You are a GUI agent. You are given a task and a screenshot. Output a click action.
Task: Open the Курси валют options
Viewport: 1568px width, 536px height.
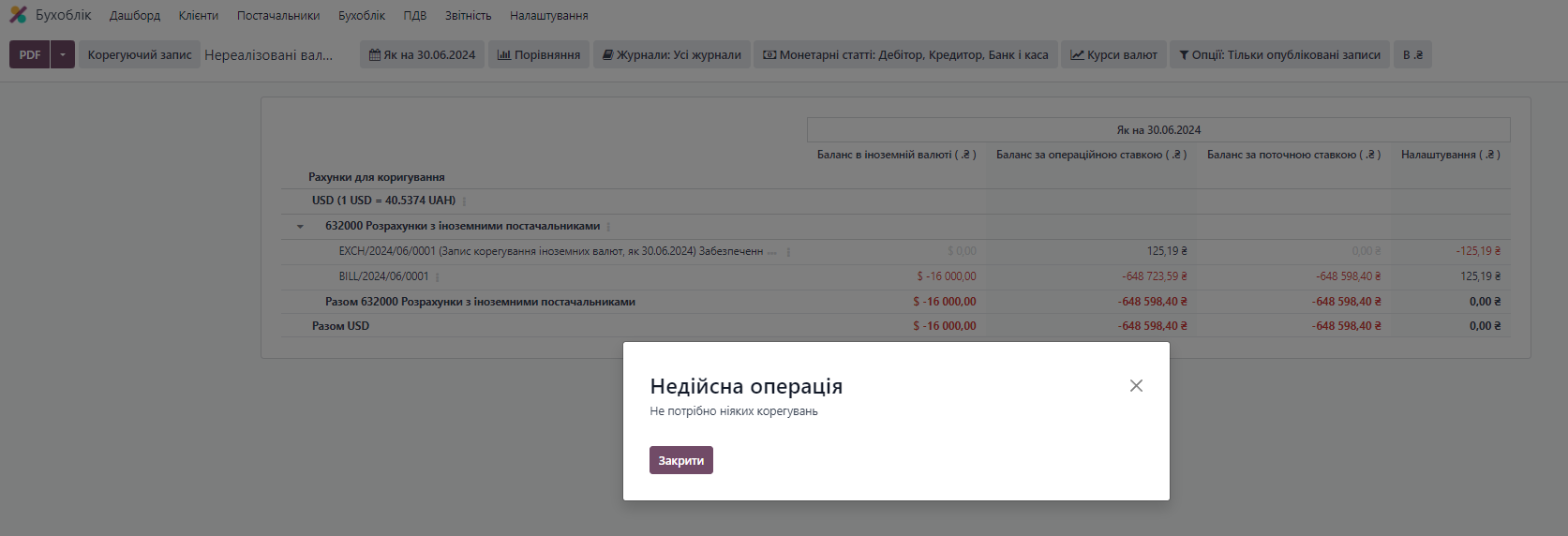click(1114, 54)
